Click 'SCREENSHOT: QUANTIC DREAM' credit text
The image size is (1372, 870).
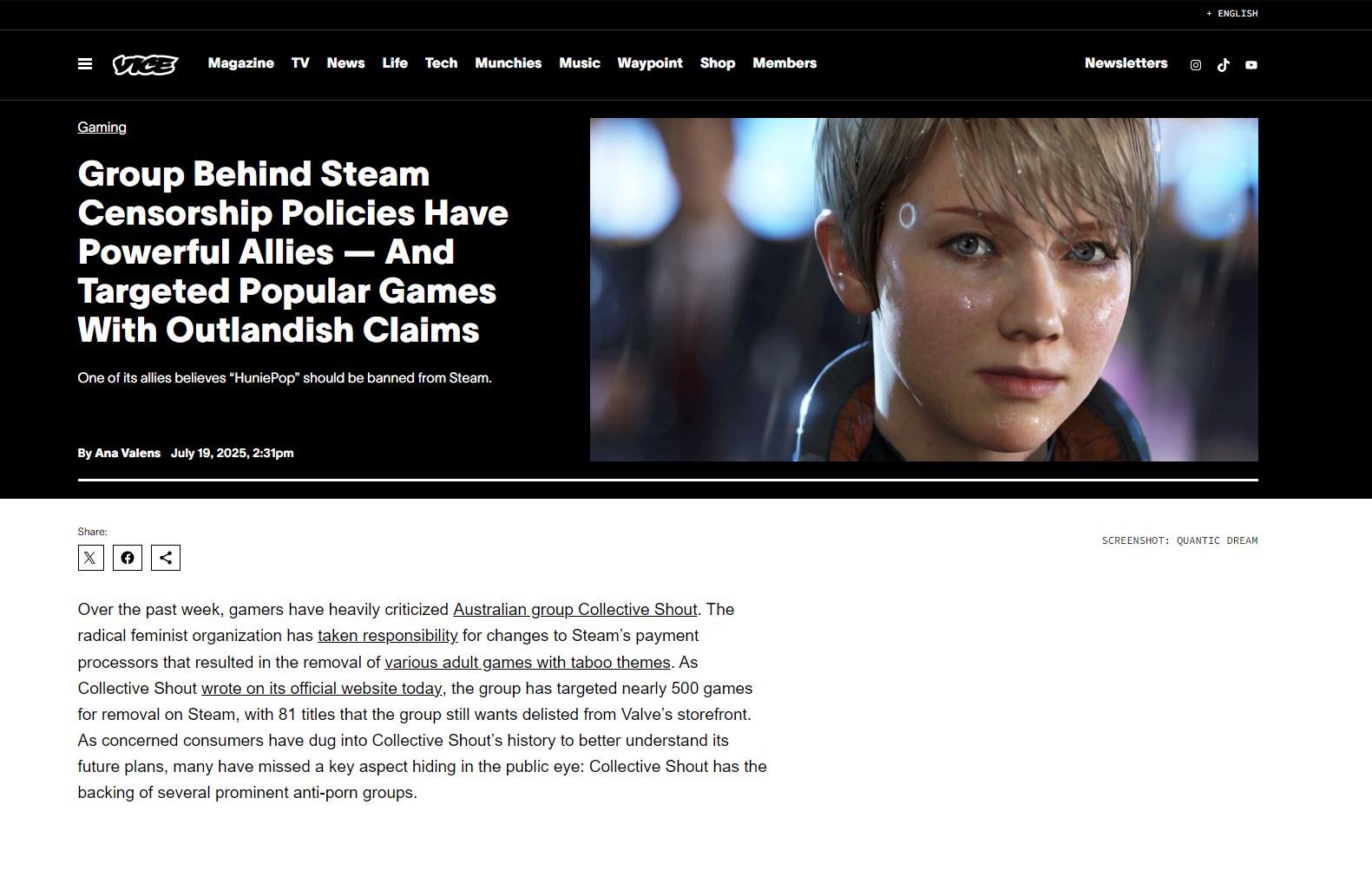(1180, 540)
